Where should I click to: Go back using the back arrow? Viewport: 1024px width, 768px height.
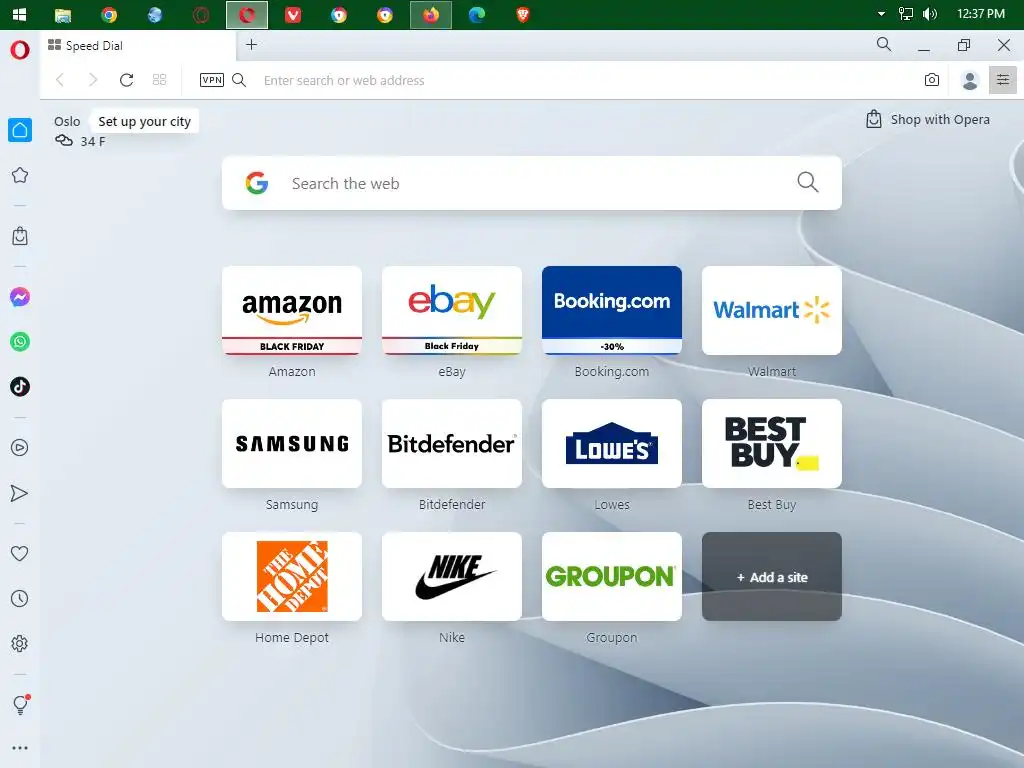pos(60,80)
